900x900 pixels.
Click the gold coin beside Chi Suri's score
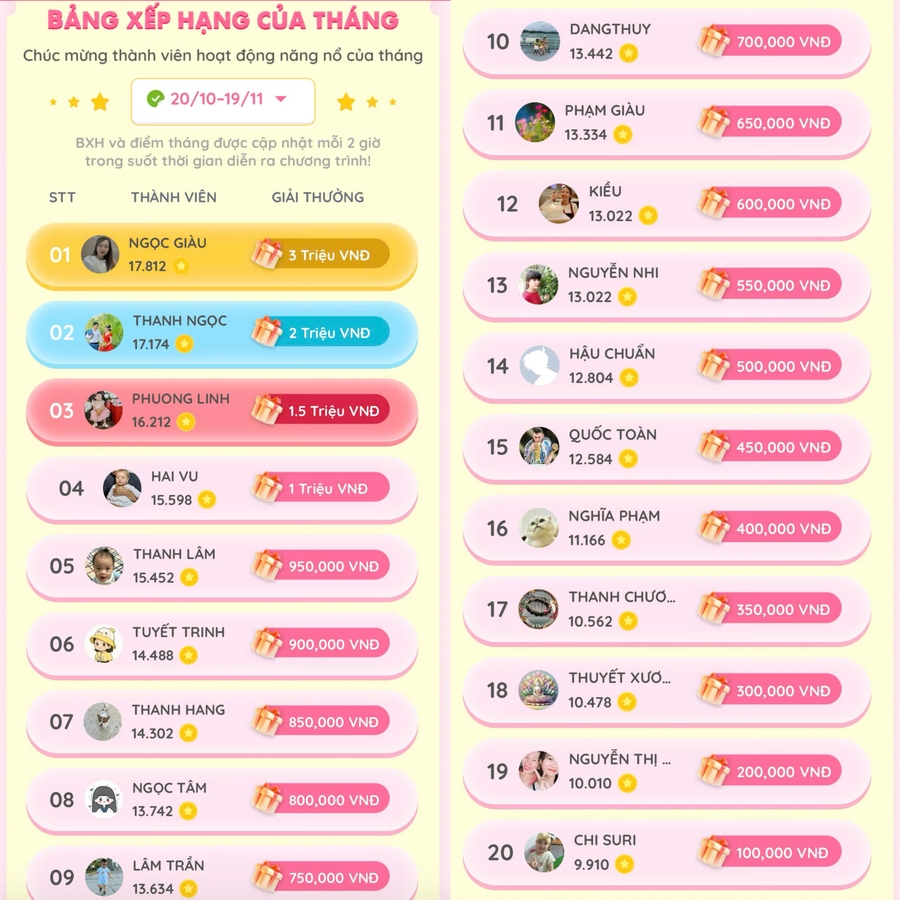coord(624,864)
